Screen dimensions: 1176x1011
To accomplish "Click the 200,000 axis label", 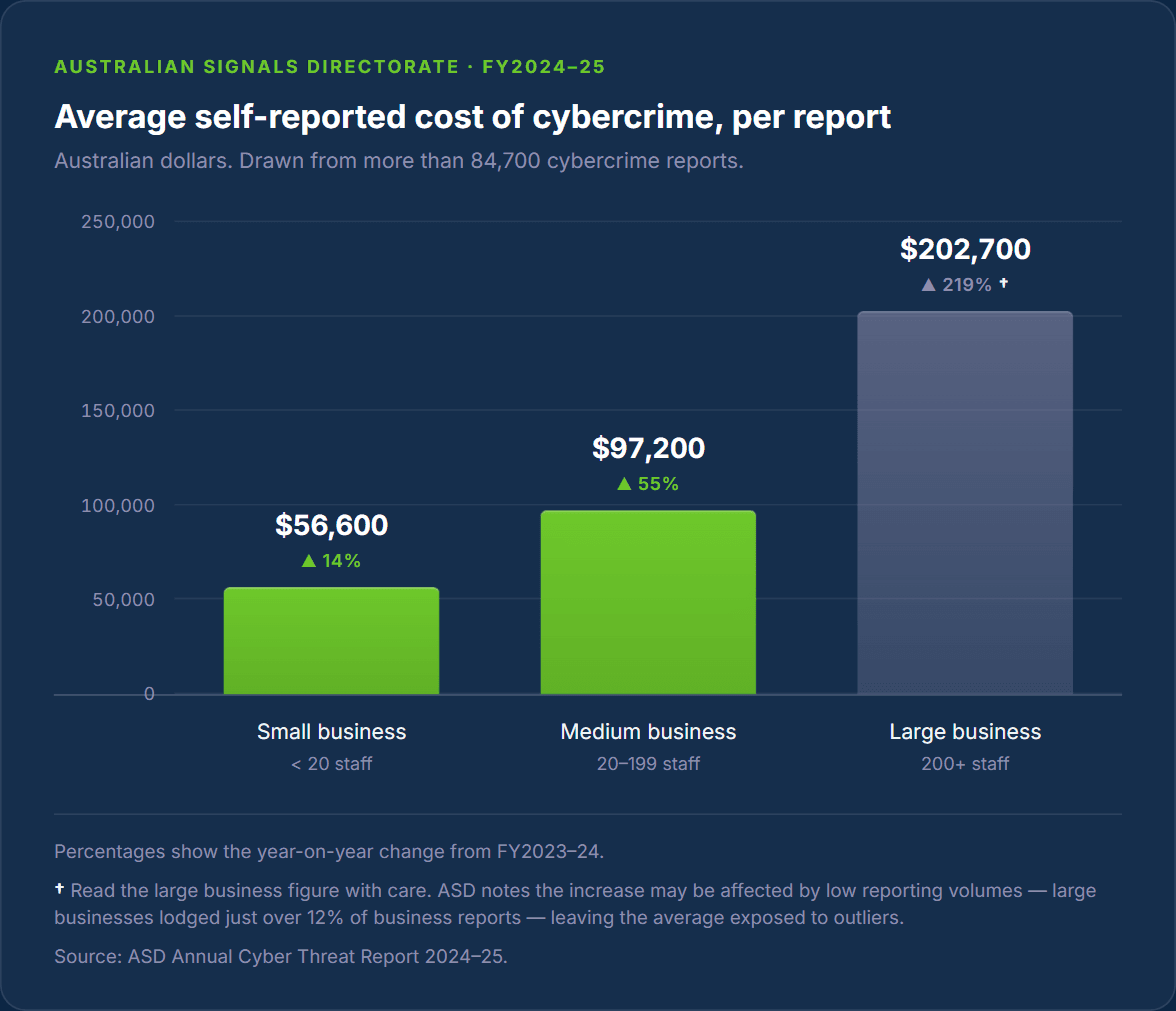I will point(118,316).
